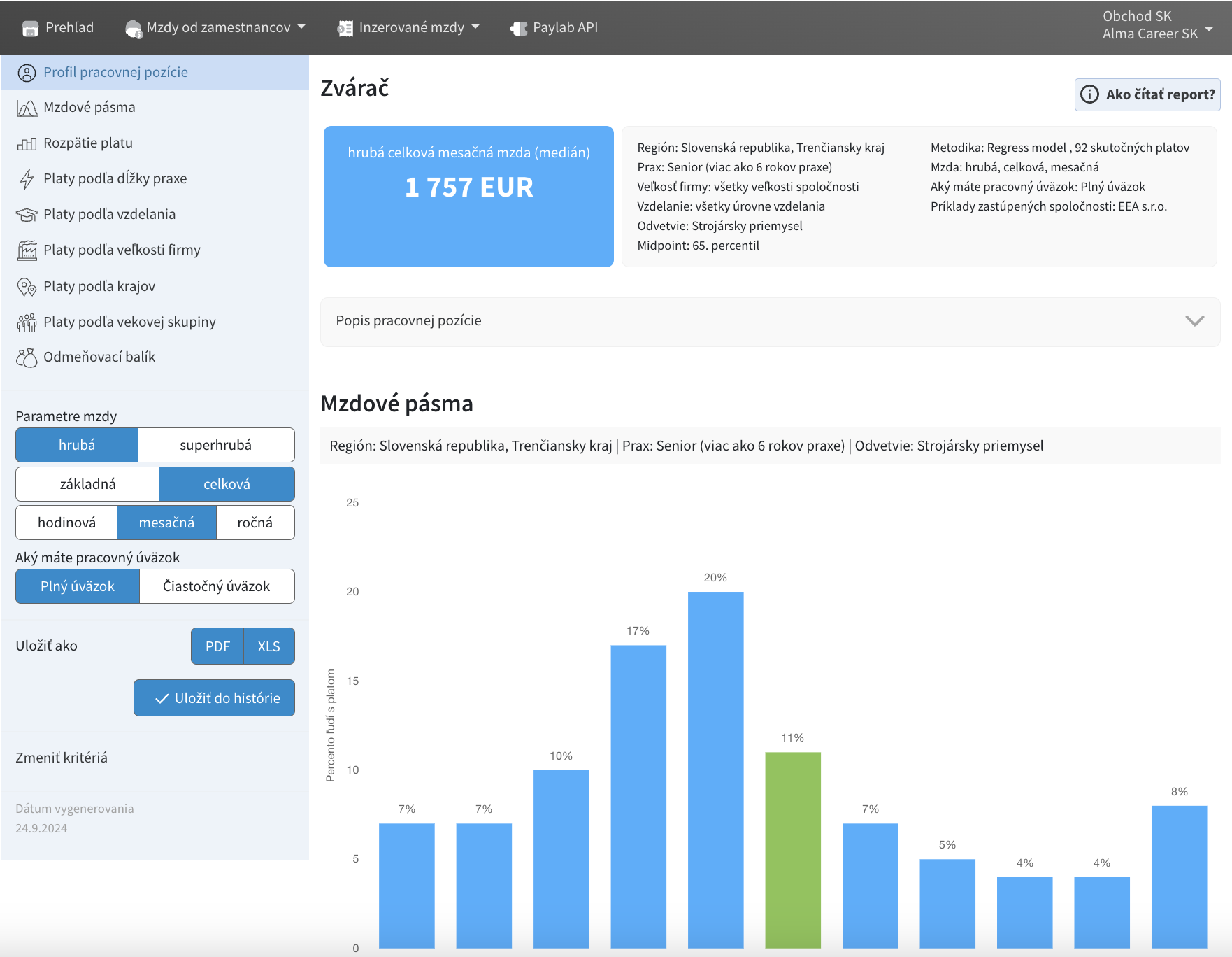Open Prehľad in top navigation
The image size is (1232, 957).
[58, 27]
